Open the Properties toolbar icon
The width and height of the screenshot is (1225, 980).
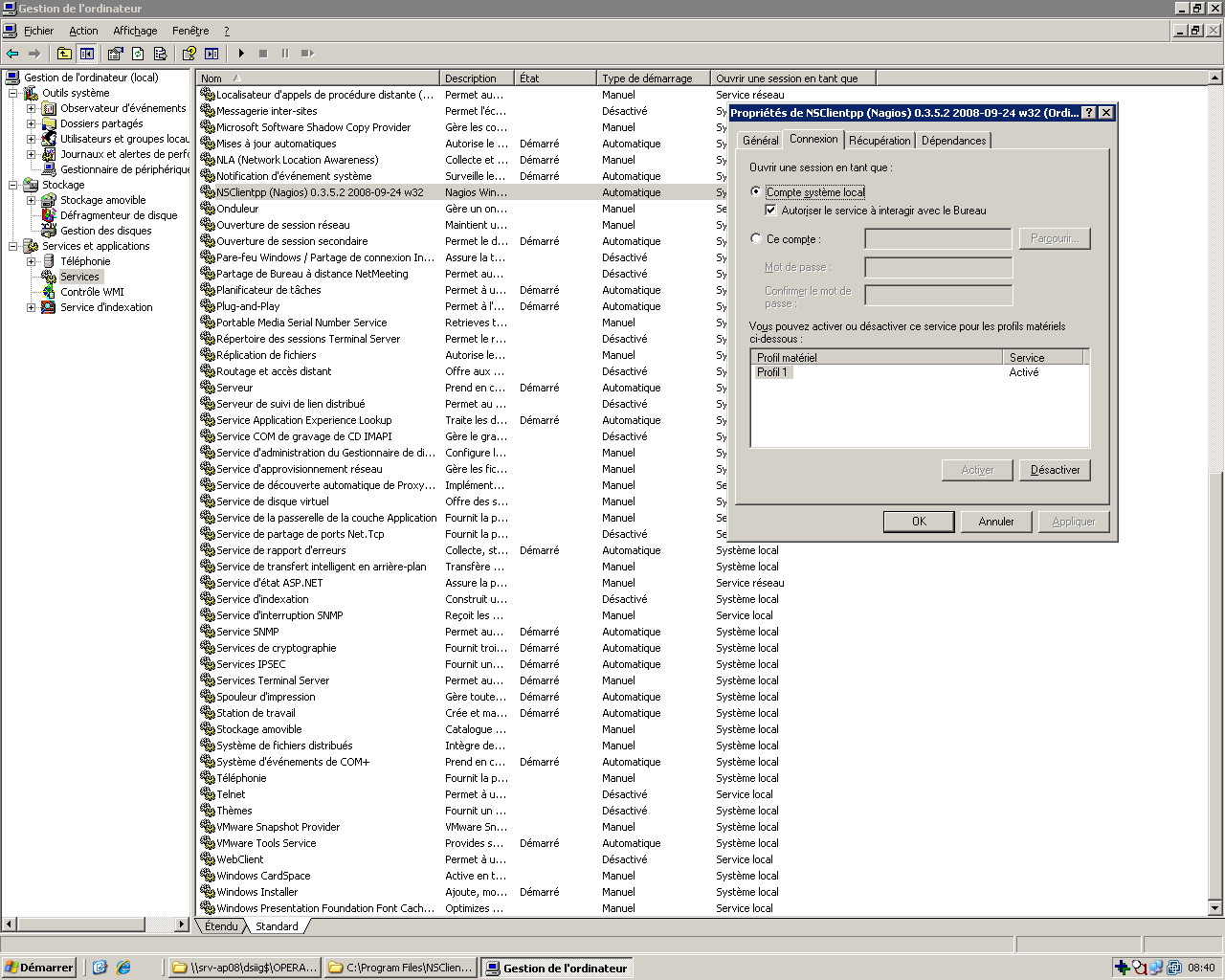click(116, 54)
